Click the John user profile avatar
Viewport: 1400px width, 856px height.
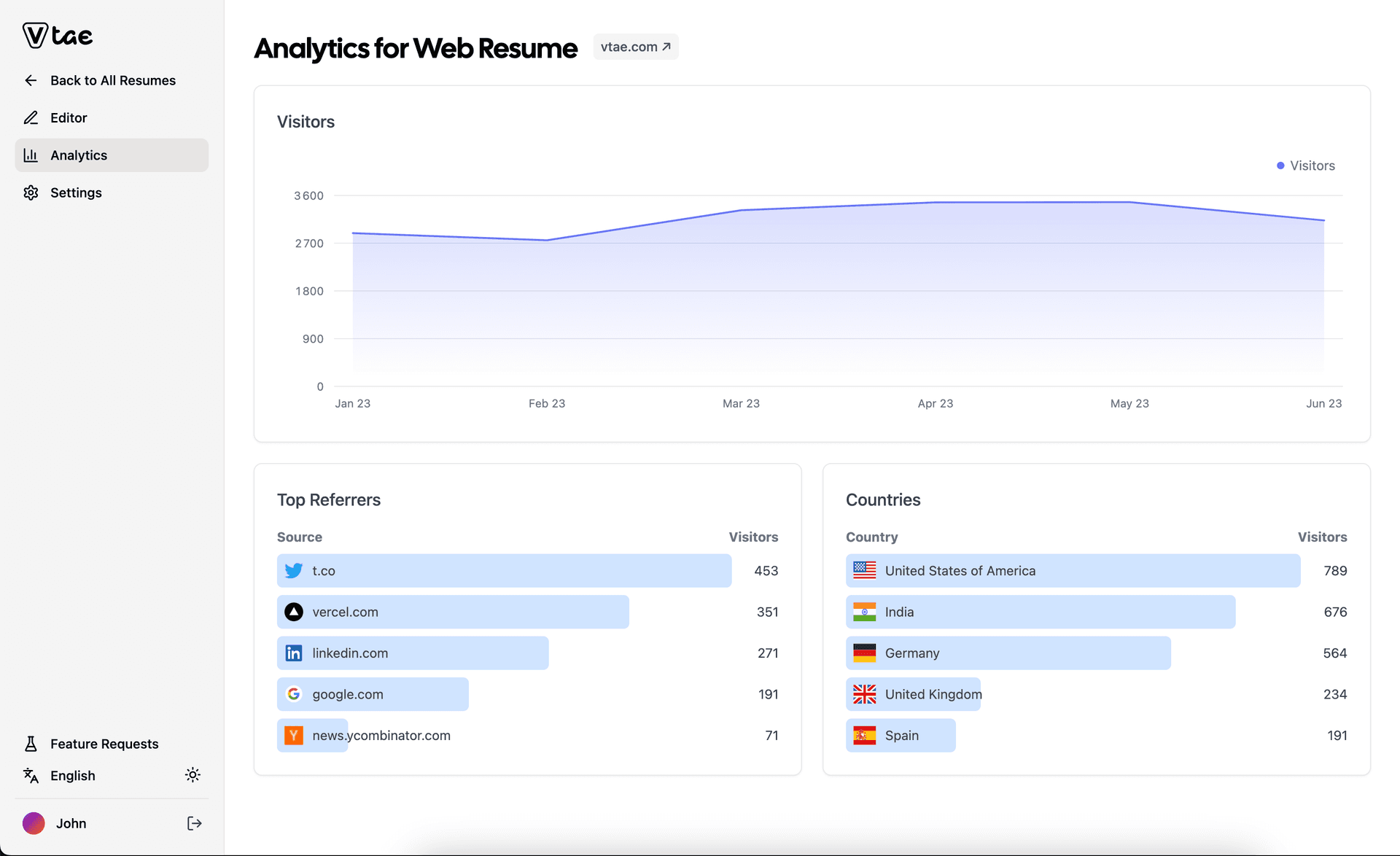coord(33,823)
